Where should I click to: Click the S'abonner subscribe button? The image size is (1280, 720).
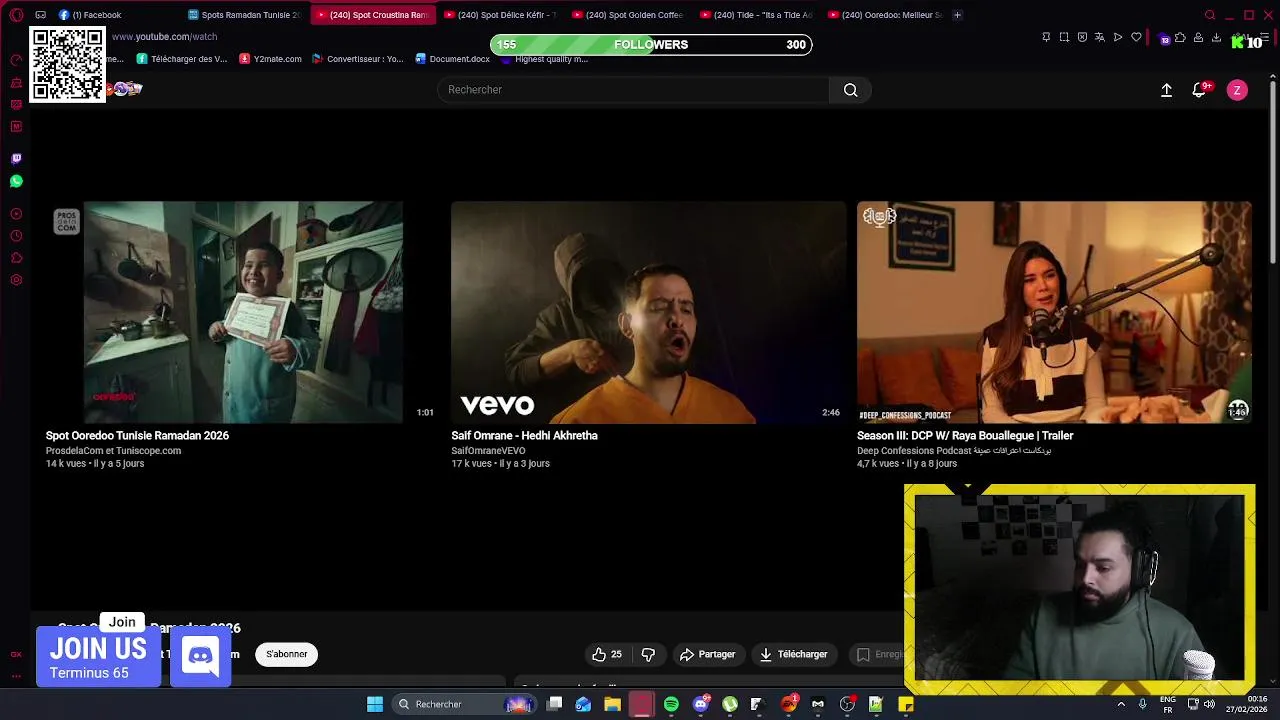tap(287, 654)
